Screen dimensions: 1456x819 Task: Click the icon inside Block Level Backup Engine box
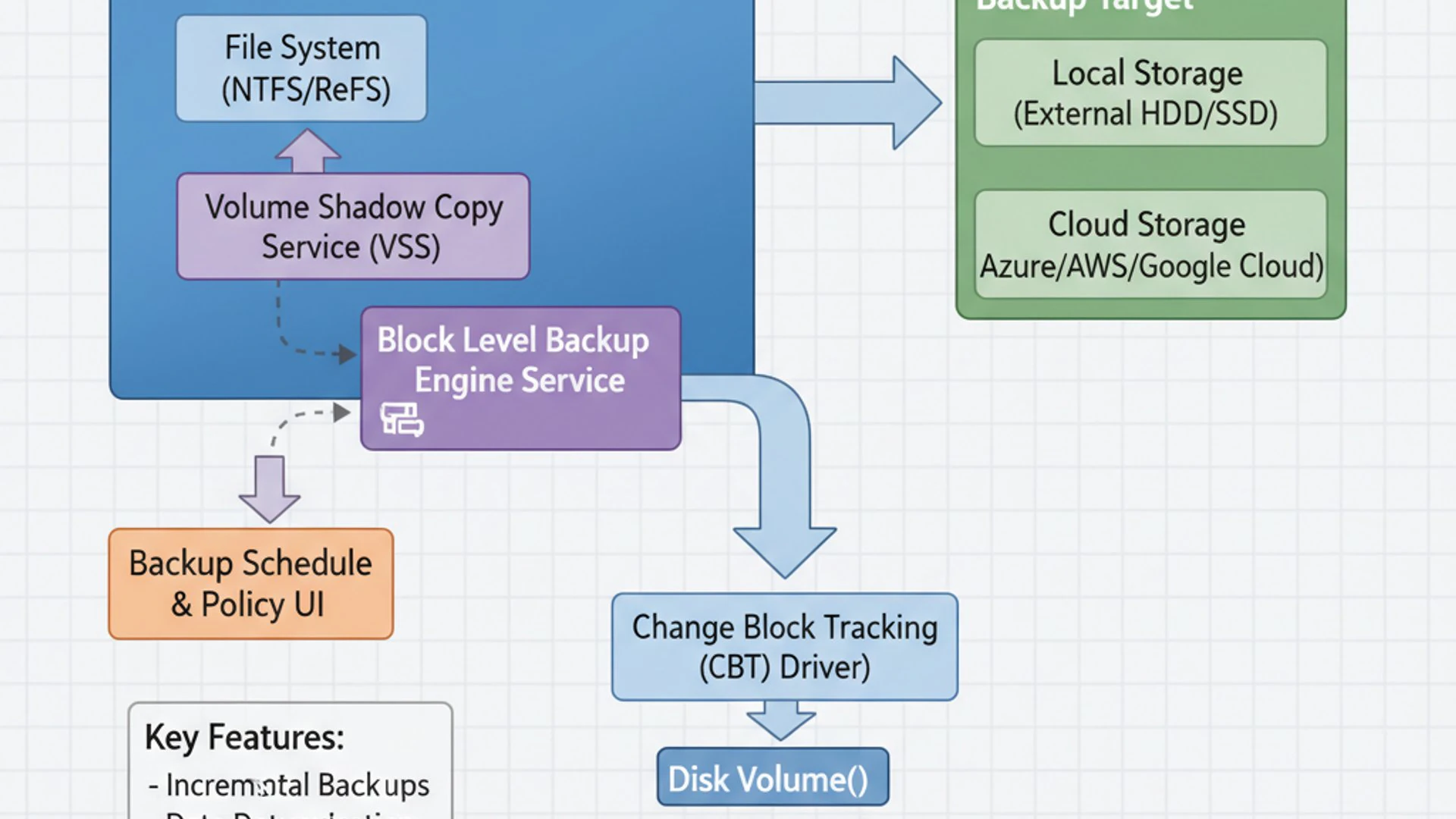(401, 419)
